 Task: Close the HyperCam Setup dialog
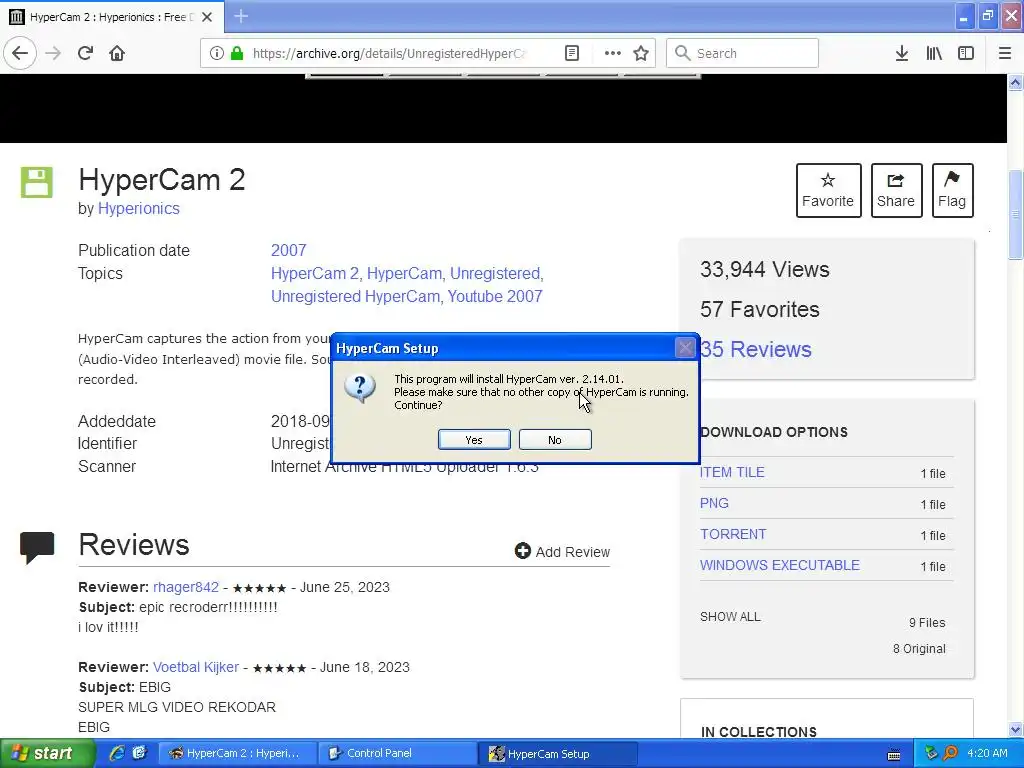click(685, 347)
